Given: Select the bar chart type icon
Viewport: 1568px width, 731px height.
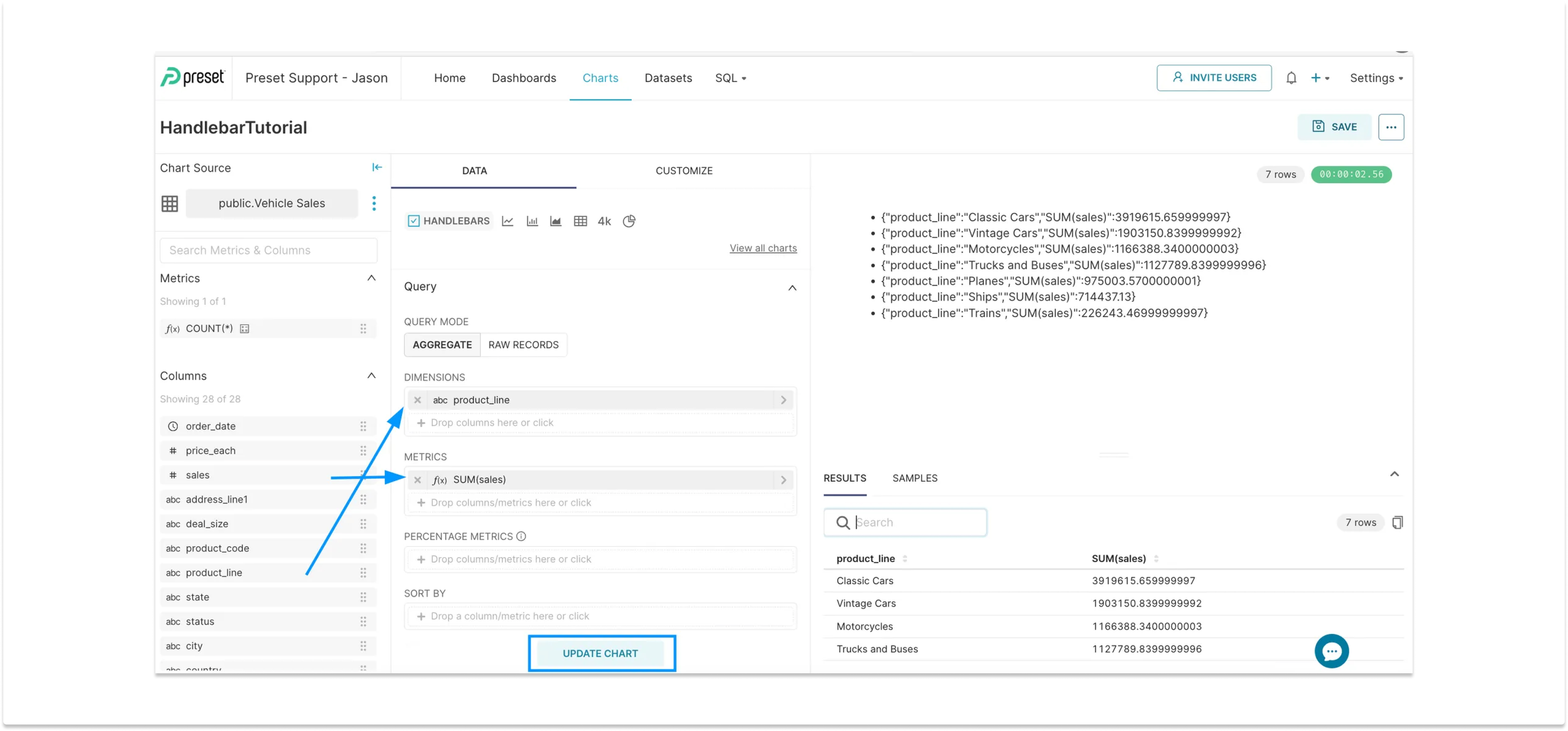Looking at the screenshot, I should [x=531, y=221].
